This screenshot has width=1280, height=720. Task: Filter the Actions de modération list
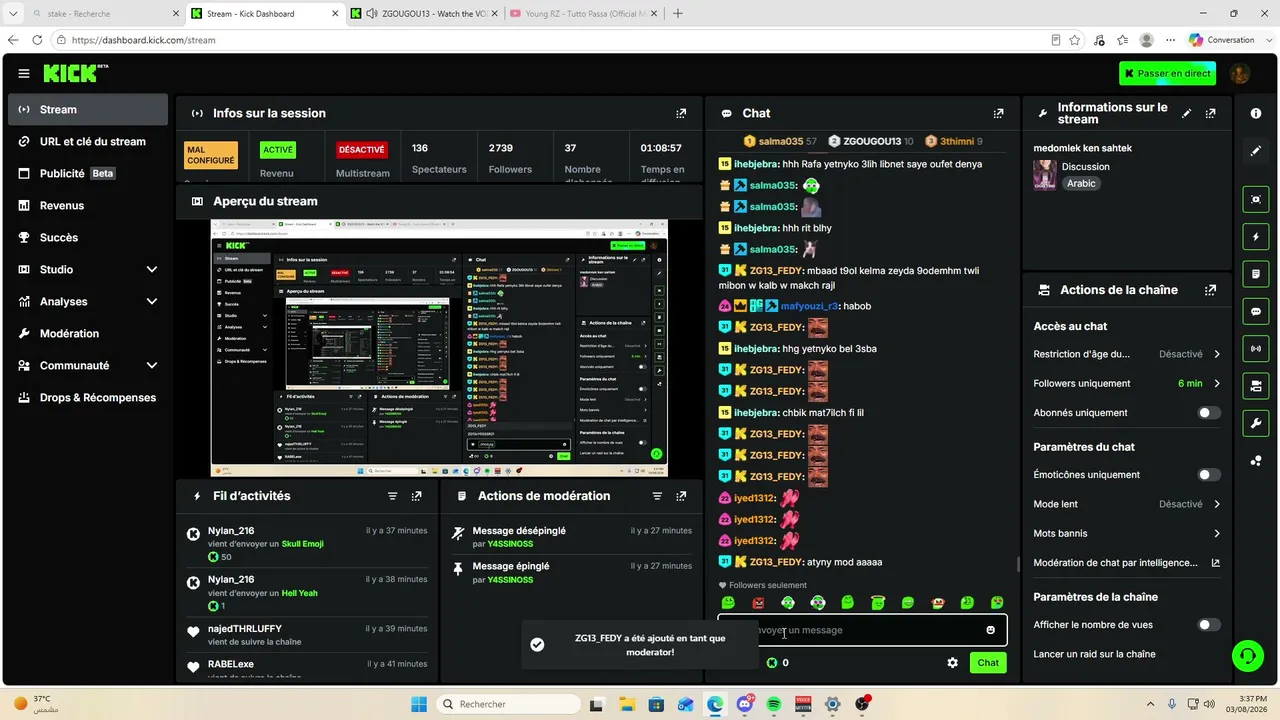pyautogui.click(x=657, y=496)
